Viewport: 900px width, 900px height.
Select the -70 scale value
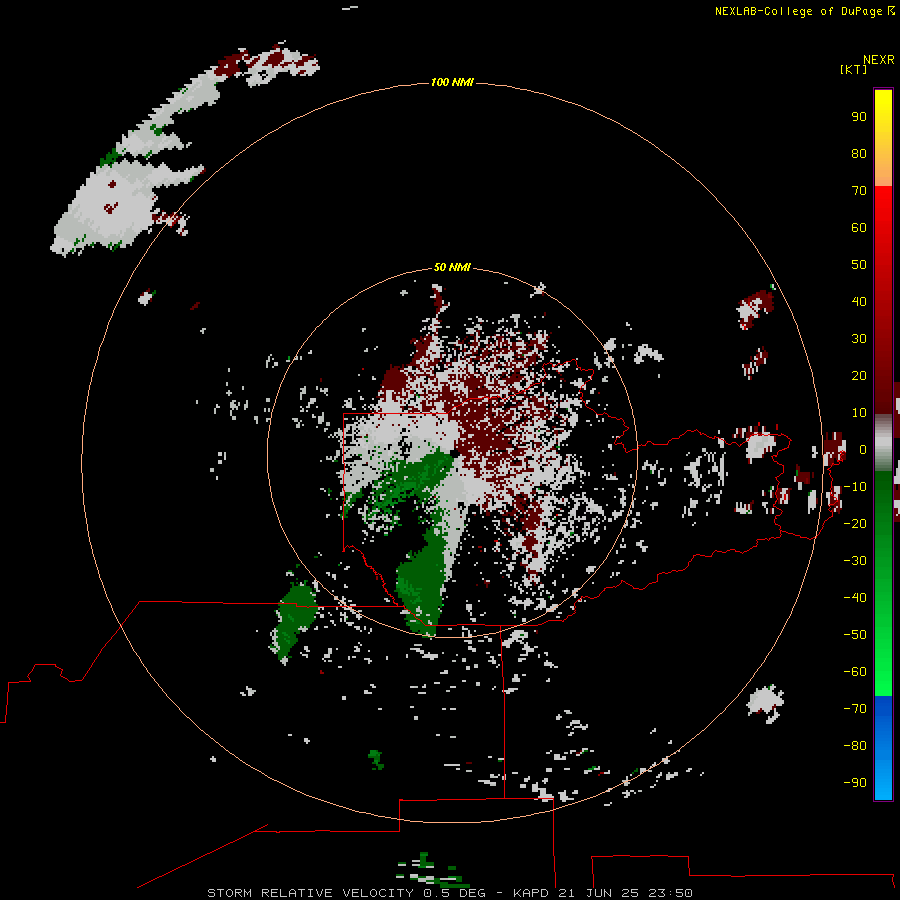(855, 708)
